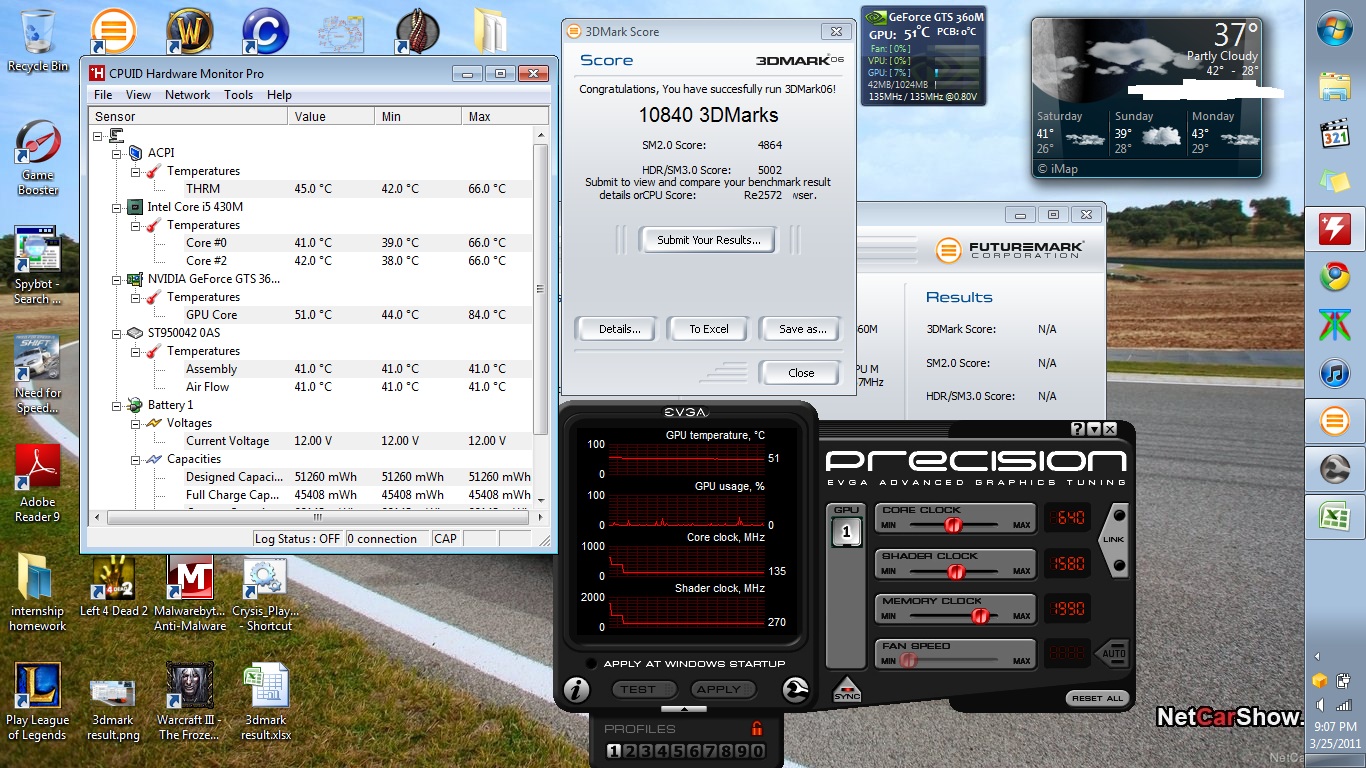Screen dimensions: 1366x768
Task: Click the Save as button
Action: click(802, 329)
